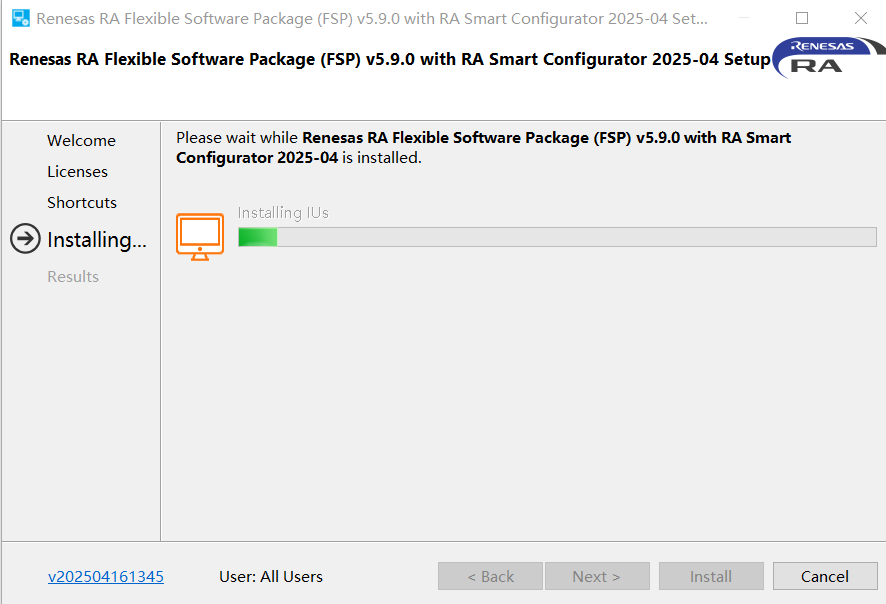Click the installer icon in the title bar
Viewport: 886px width, 604px height.
pyautogui.click(x=20, y=18)
